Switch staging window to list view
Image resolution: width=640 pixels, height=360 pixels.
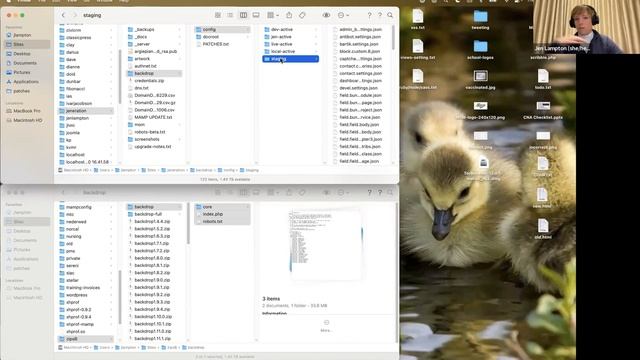click(230, 15)
